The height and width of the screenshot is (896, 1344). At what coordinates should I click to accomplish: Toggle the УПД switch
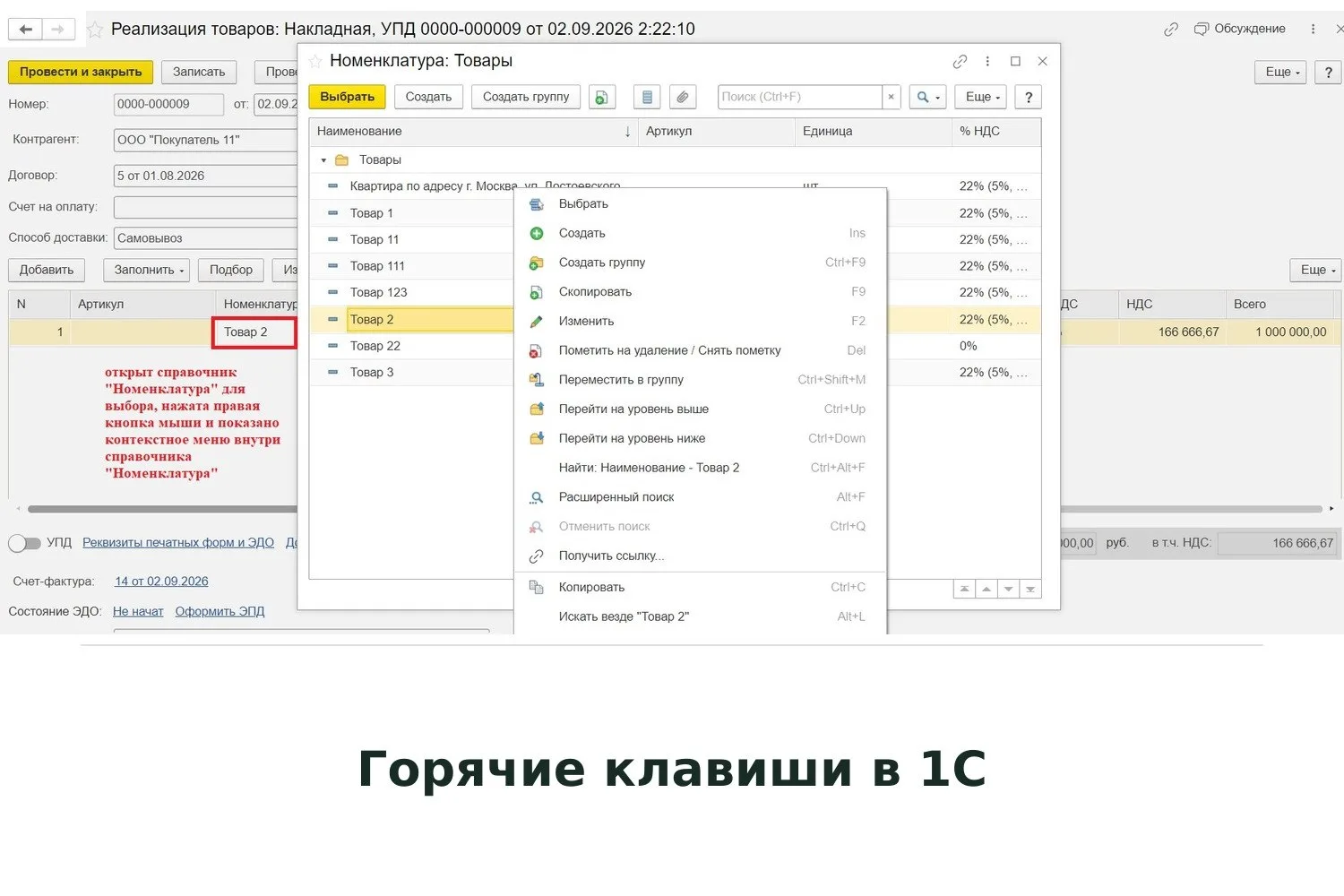pos(24,543)
